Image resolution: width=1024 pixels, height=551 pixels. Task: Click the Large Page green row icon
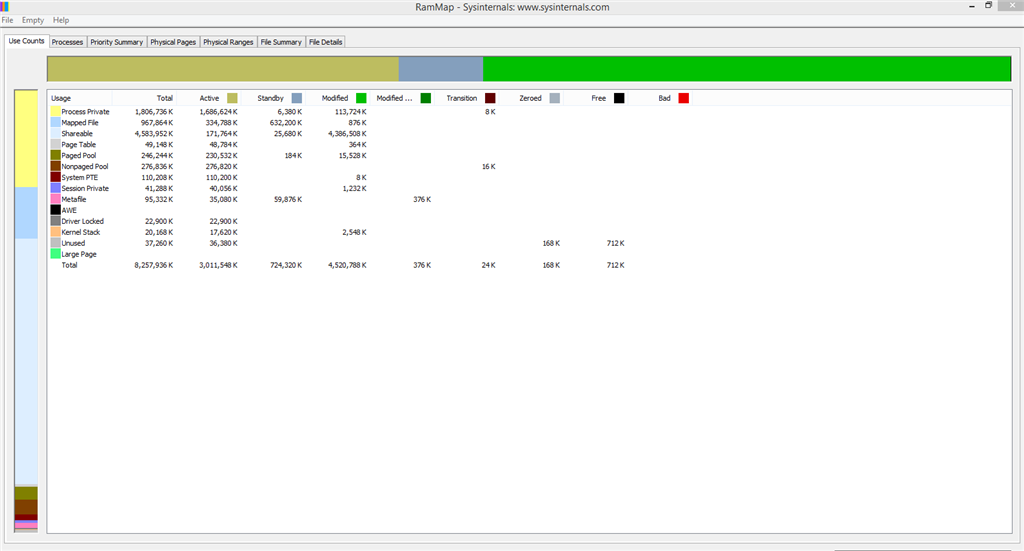[x=56, y=254]
